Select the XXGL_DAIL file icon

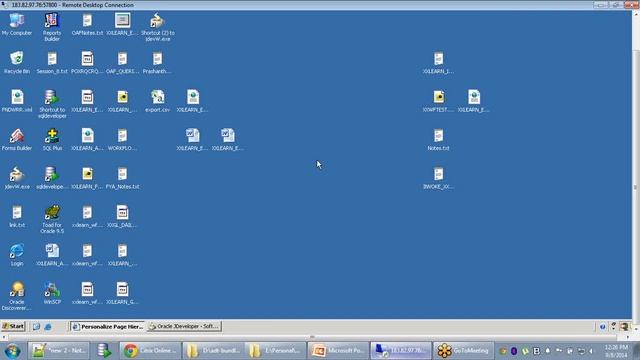[122, 216]
